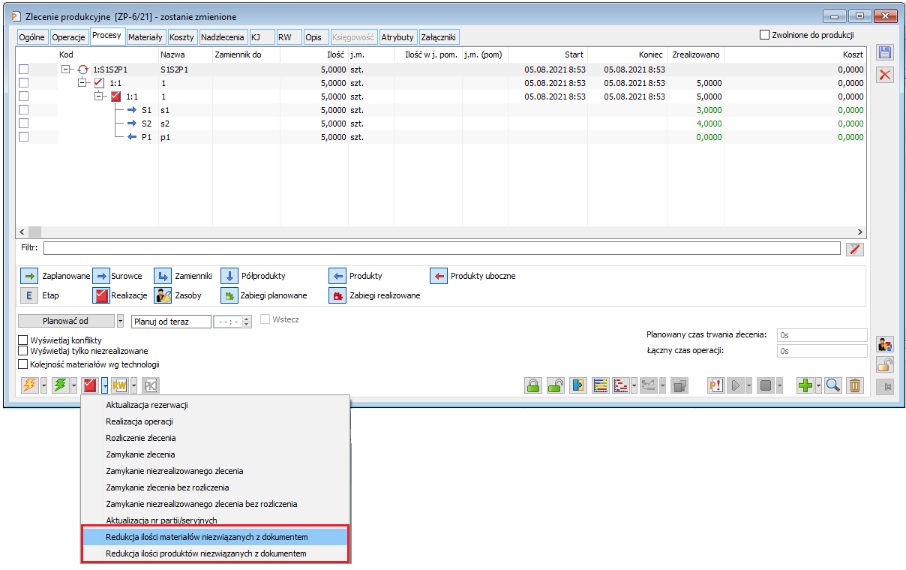Choose Rozliczenie zlecenia from the menu
The width and height of the screenshot is (906, 570).
pos(141,438)
